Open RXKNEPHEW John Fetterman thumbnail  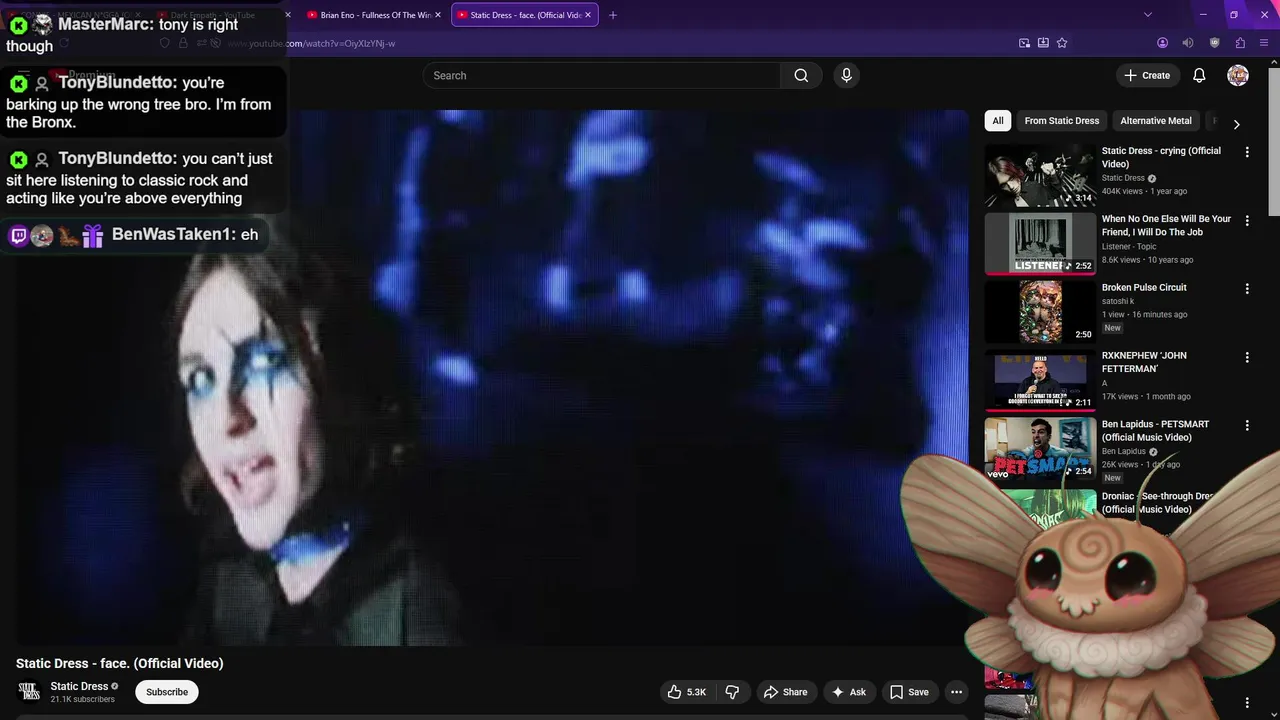(x=1040, y=380)
